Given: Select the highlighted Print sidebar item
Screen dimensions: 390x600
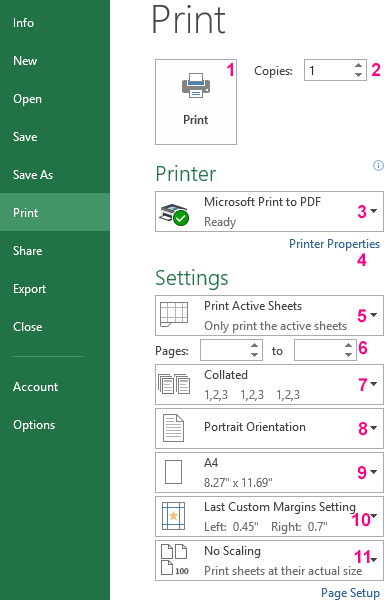Looking at the screenshot, I should coord(55,212).
